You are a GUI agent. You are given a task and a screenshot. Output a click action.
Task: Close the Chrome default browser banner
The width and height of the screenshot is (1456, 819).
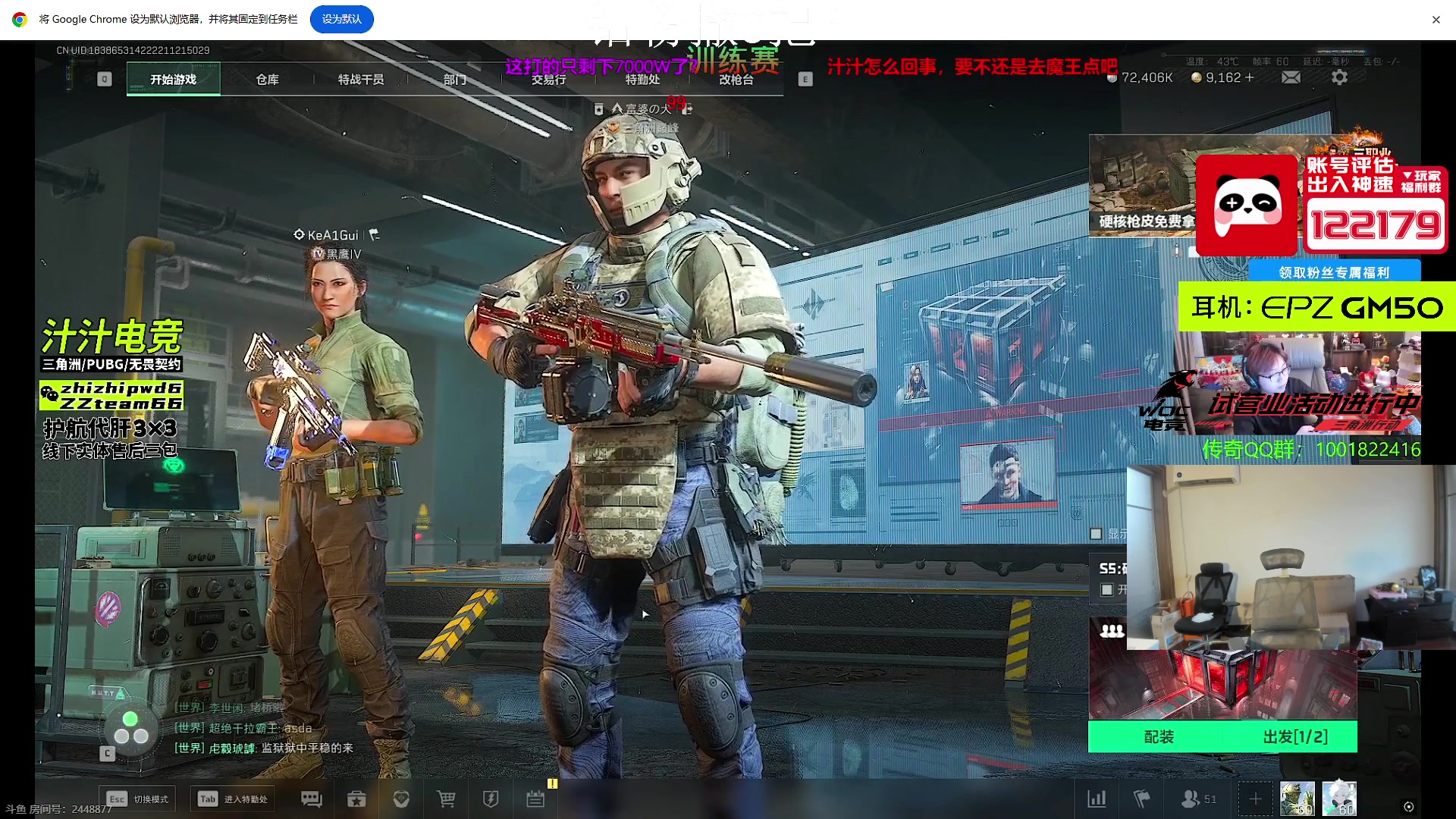point(1436,20)
